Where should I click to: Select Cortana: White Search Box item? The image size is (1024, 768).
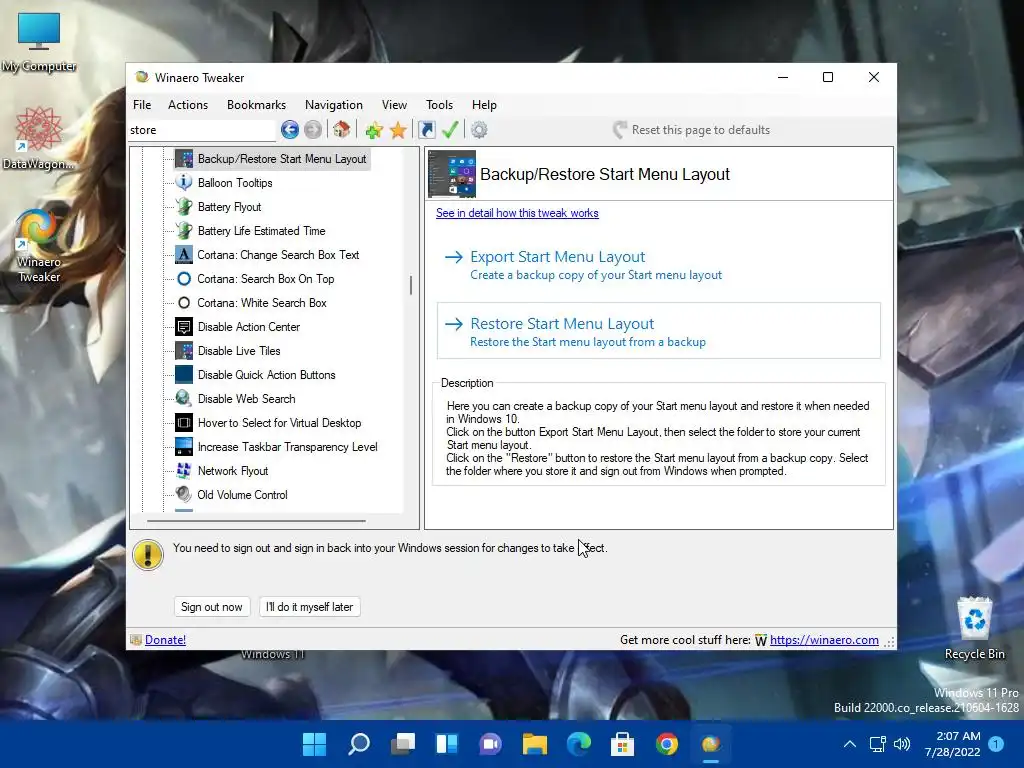(262, 303)
